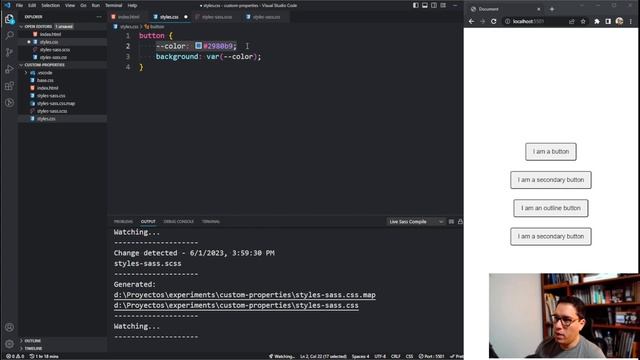Open Manage gear menu in activity bar
640x360 pixels.
click(9, 344)
